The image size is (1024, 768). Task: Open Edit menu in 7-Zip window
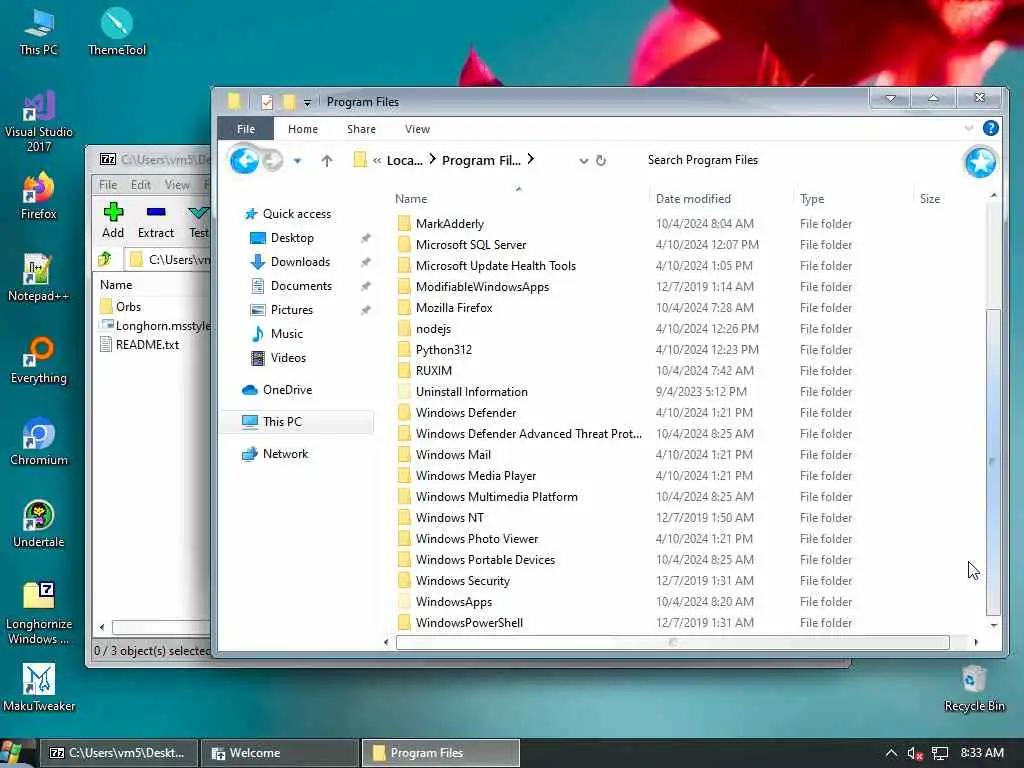click(140, 185)
